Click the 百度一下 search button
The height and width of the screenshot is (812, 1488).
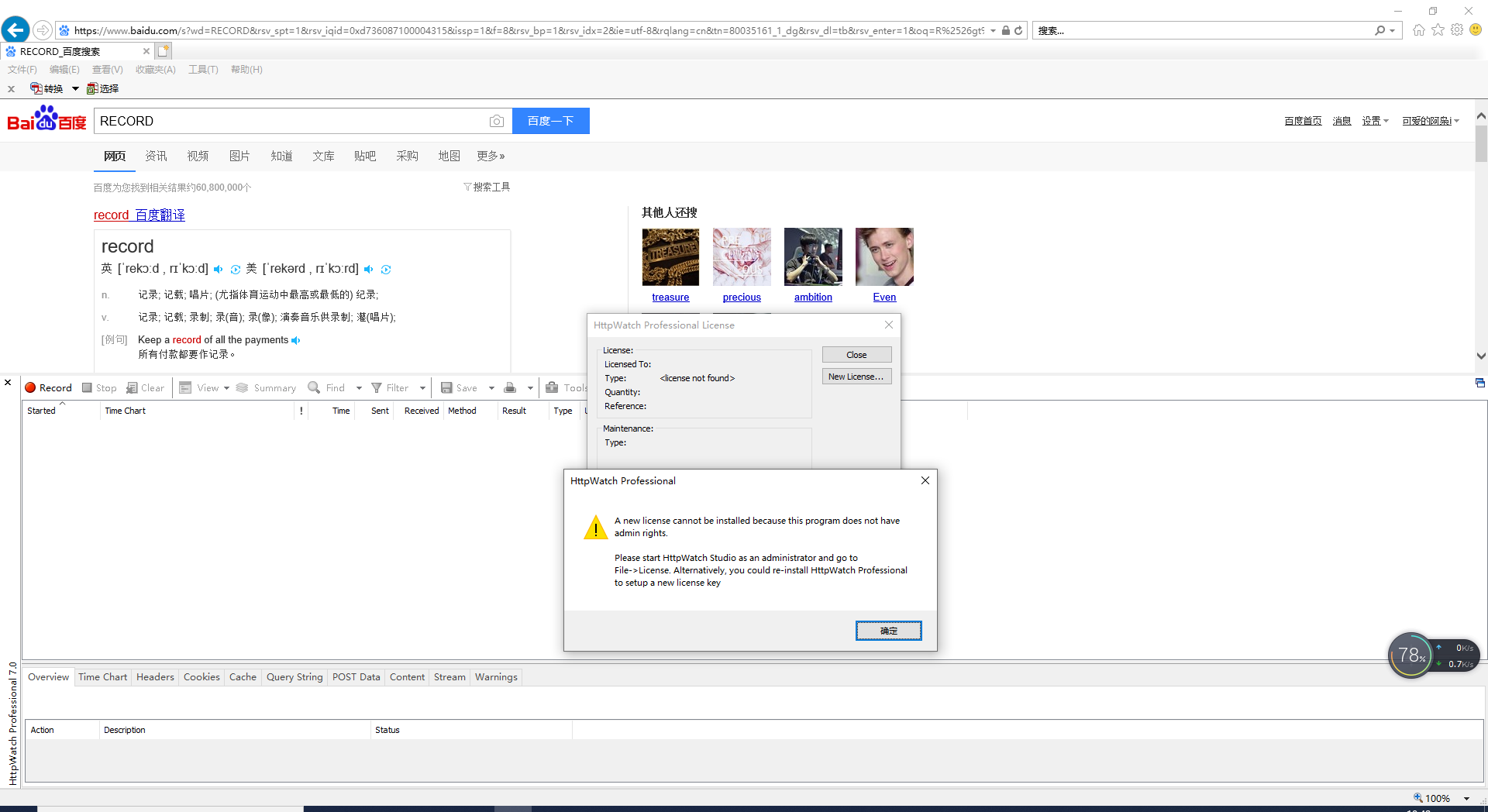click(x=550, y=121)
